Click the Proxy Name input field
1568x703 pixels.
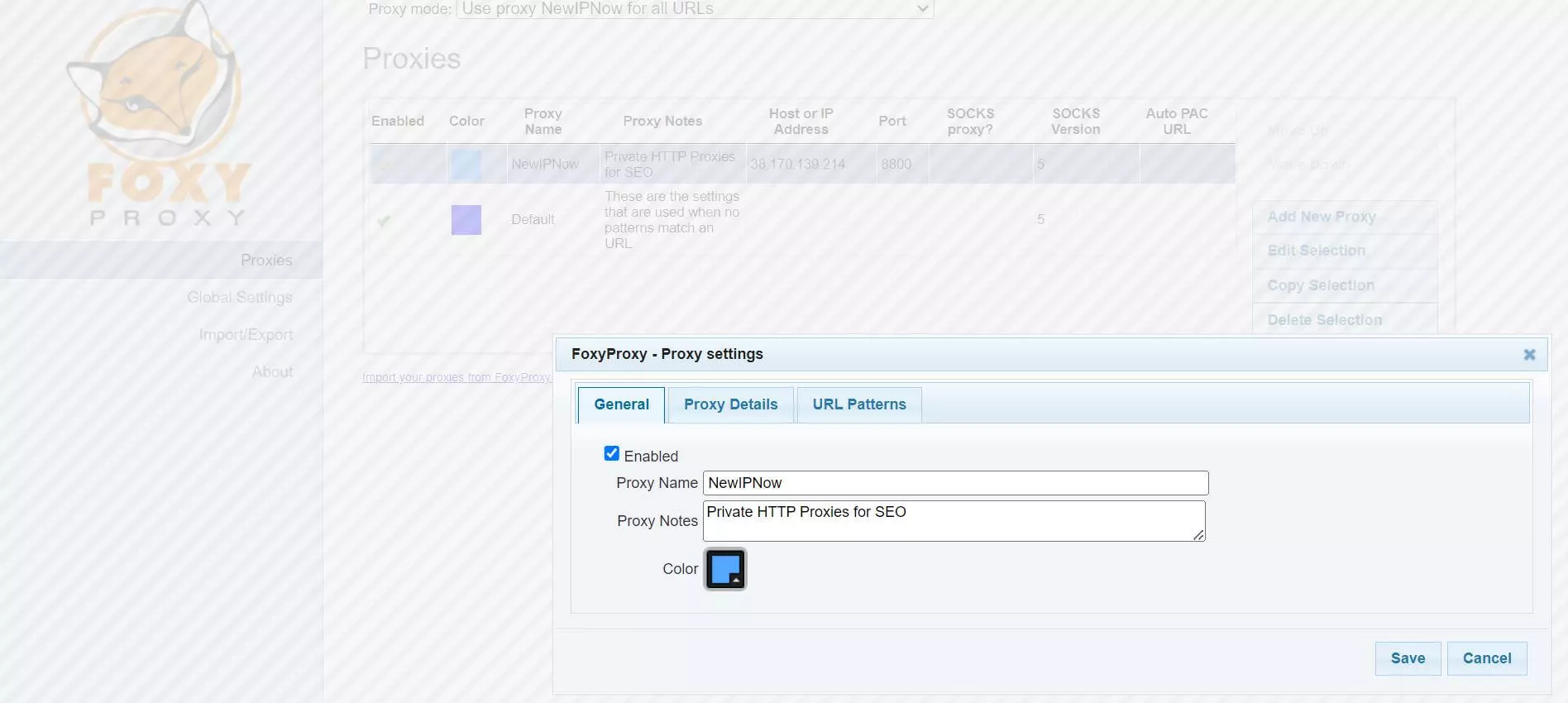956,483
